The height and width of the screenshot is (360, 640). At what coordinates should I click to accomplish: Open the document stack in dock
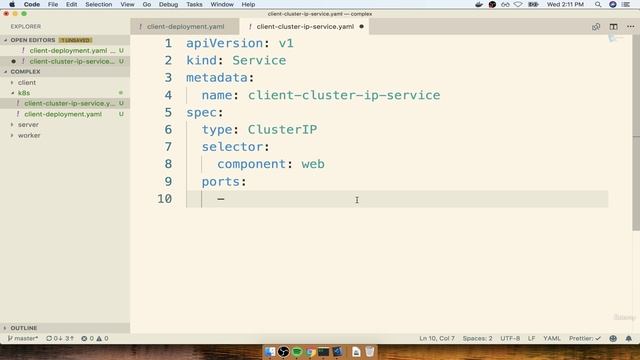(x=356, y=351)
